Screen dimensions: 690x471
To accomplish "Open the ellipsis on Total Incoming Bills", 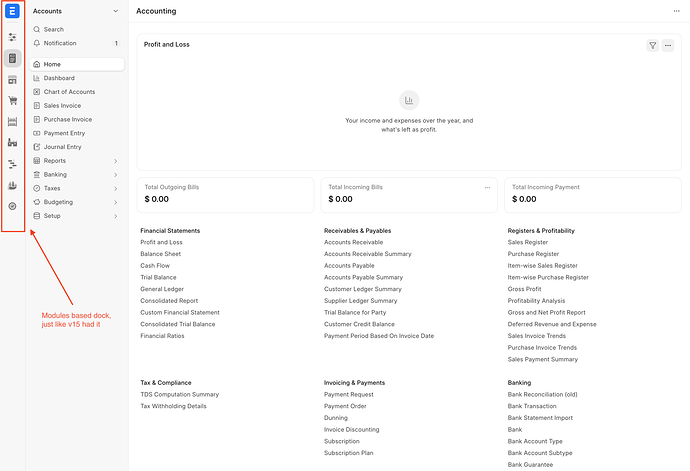I will (487, 188).
